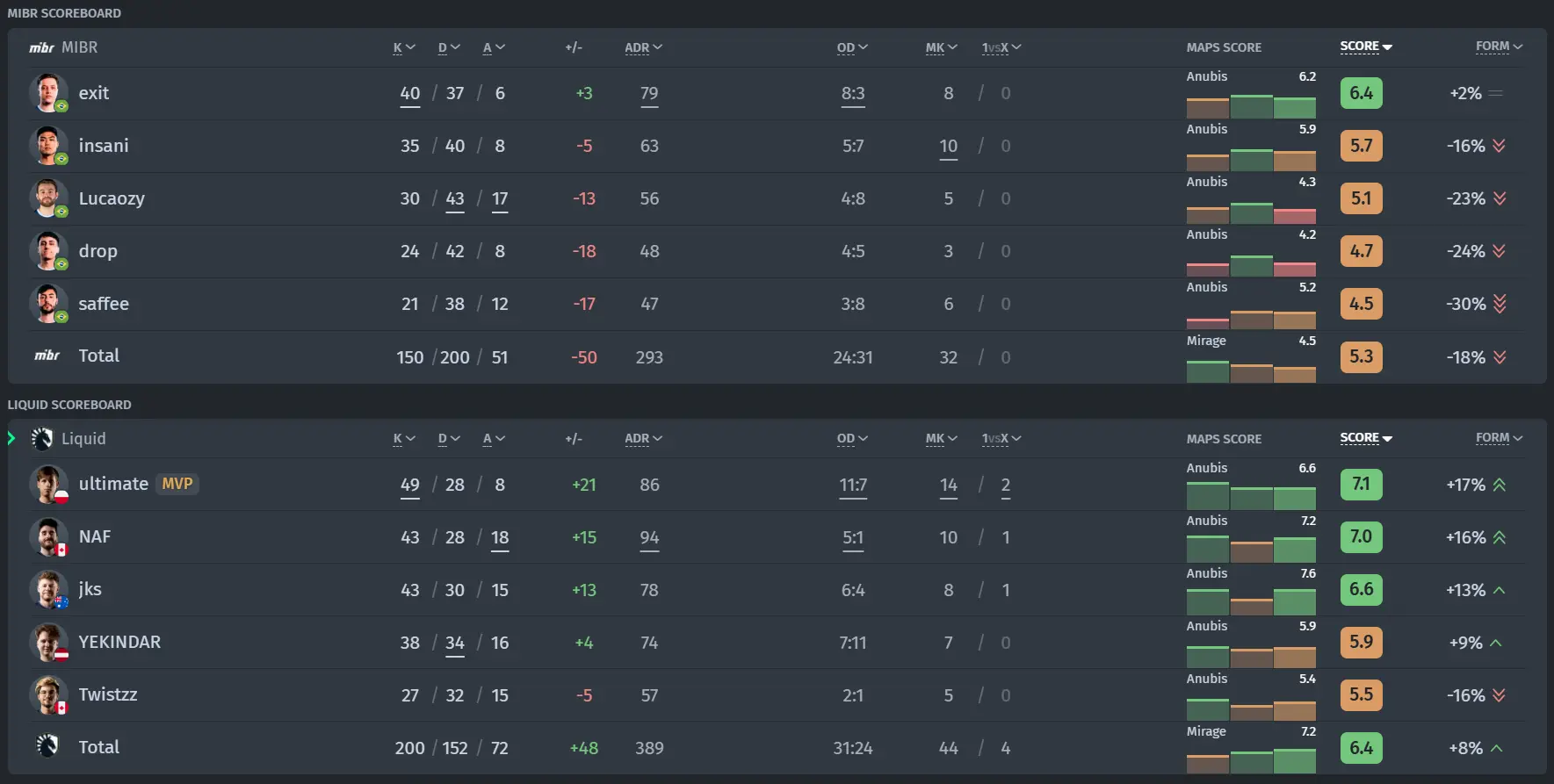Click the Liquid logo in header row
The height and width of the screenshot is (784, 1554).
pyautogui.click(x=42, y=438)
